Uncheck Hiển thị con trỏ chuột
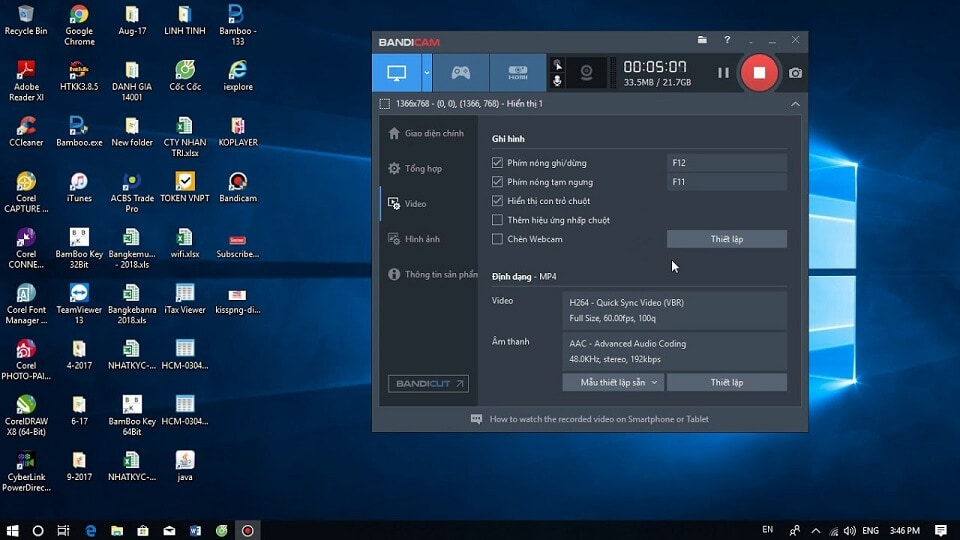Viewport: 960px width, 540px height. (497, 201)
